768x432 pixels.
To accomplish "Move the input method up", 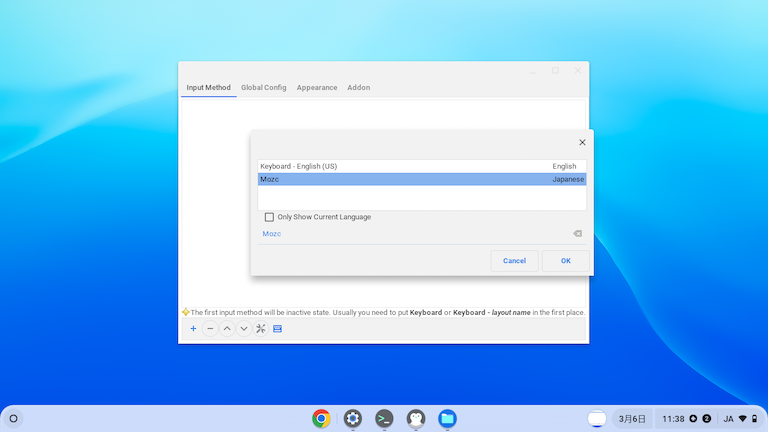I will 227,329.
